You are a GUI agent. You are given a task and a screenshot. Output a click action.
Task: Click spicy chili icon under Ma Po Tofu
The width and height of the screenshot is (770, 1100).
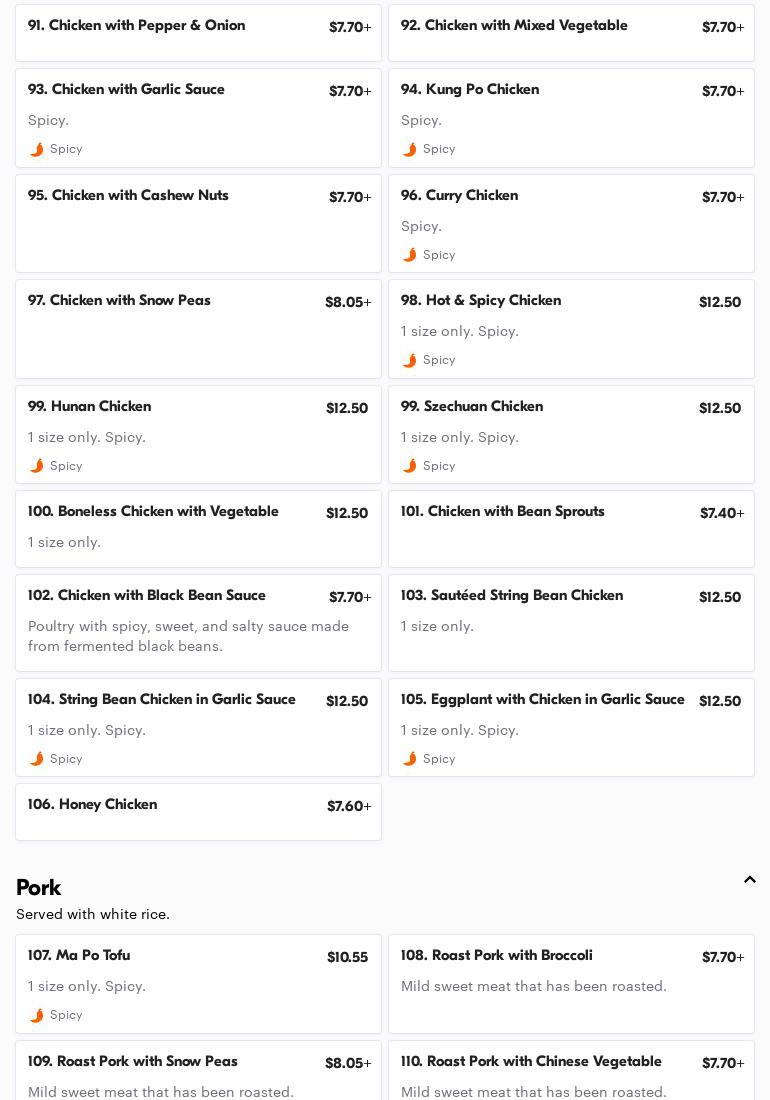[37, 1015]
